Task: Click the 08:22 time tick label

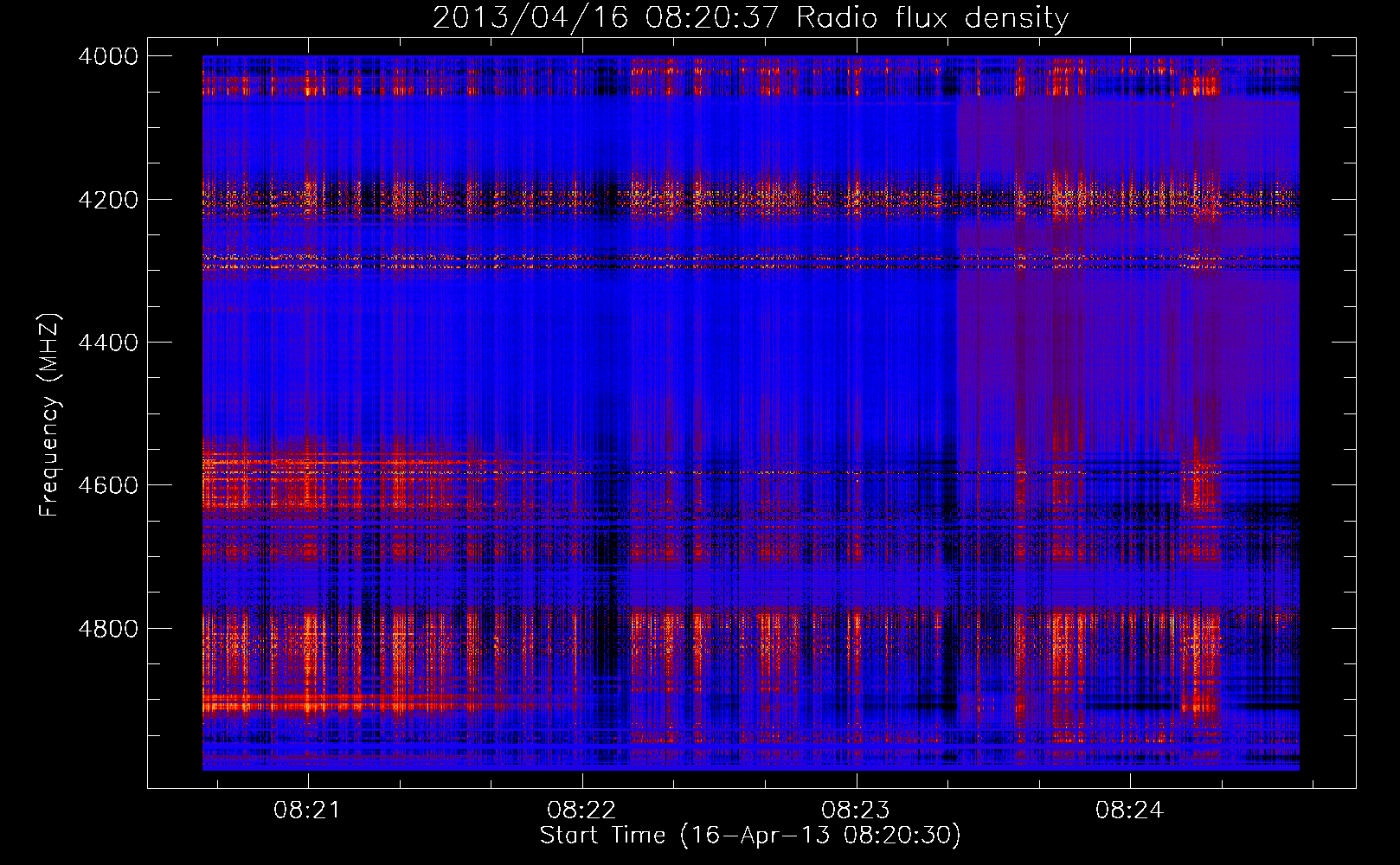Action: point(582,811)
